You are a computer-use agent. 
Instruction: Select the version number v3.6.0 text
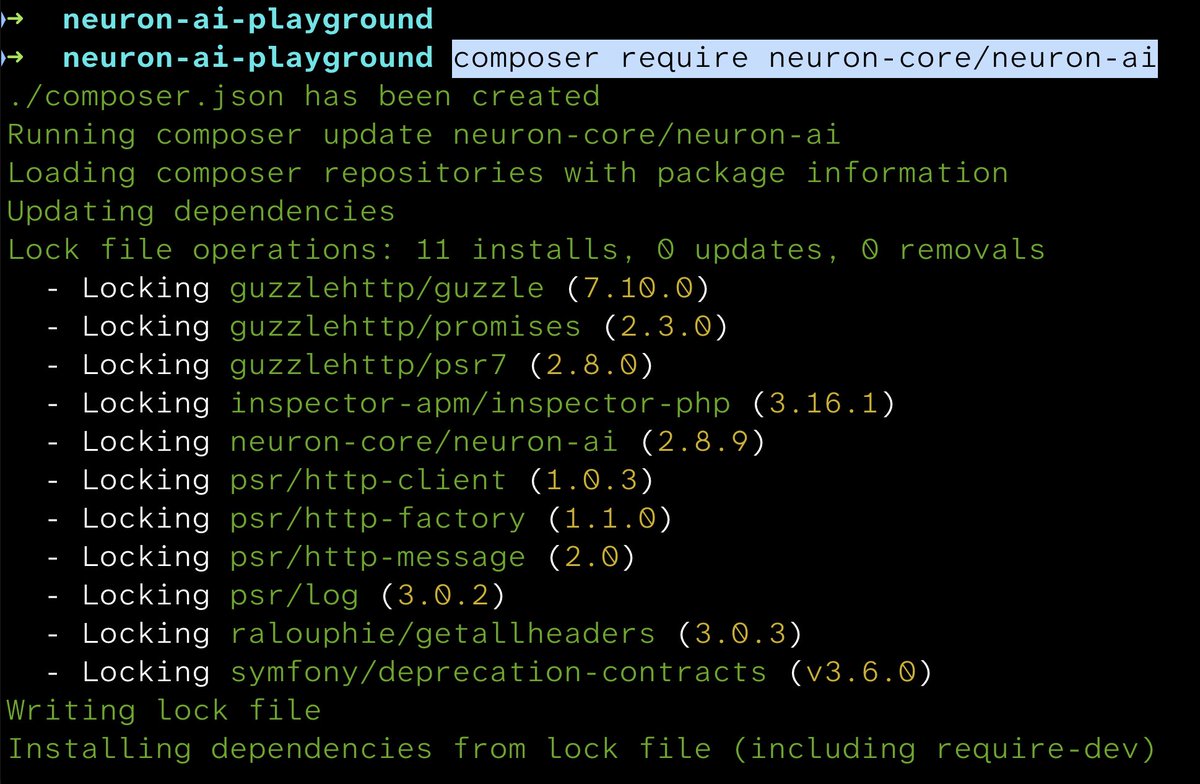coord(860,672)
